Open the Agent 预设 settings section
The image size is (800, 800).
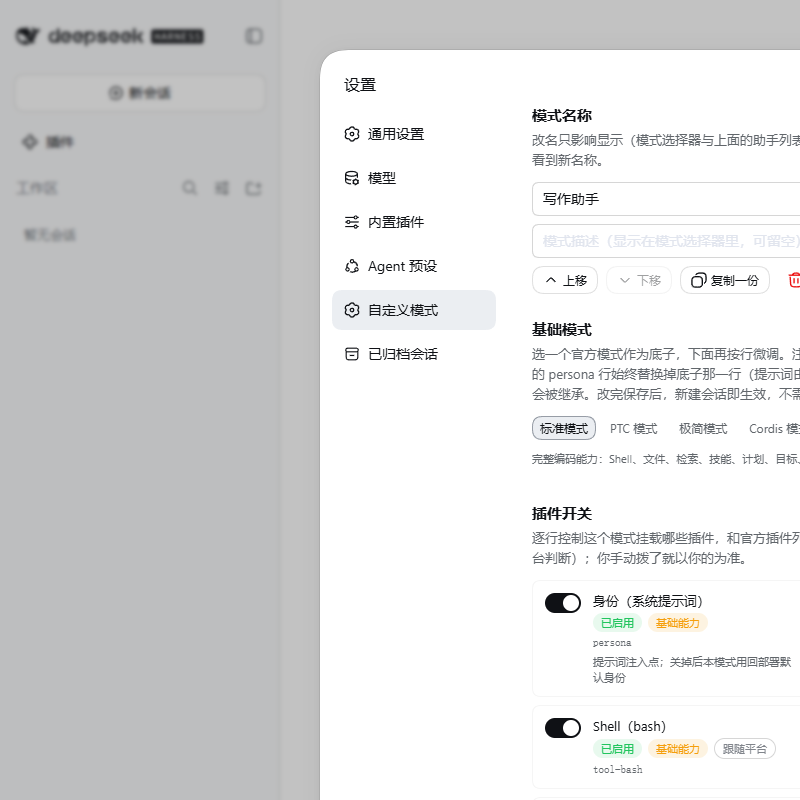pos(414,266)
